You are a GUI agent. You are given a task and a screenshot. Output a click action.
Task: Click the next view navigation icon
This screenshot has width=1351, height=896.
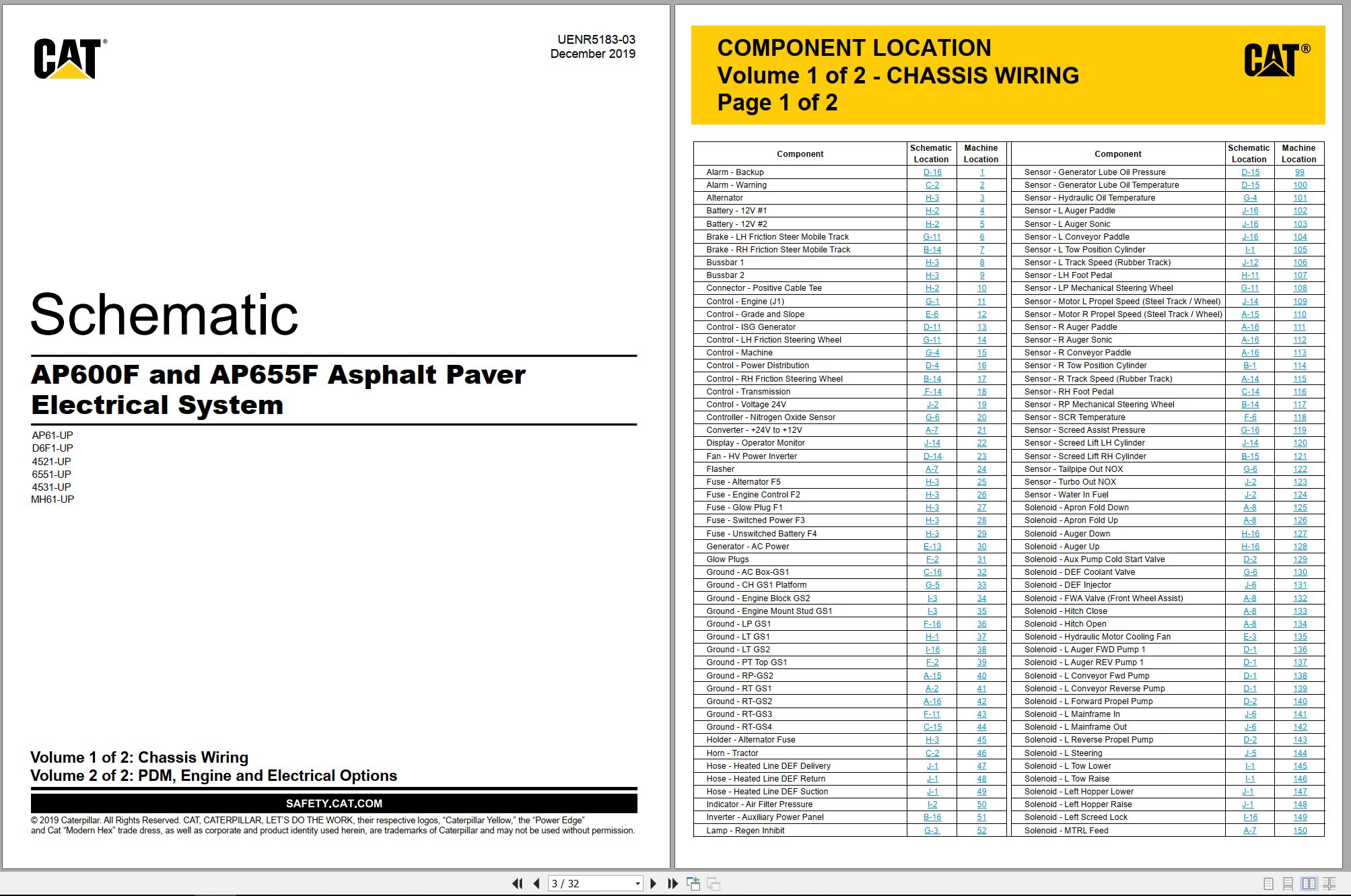tap(714, 883)
